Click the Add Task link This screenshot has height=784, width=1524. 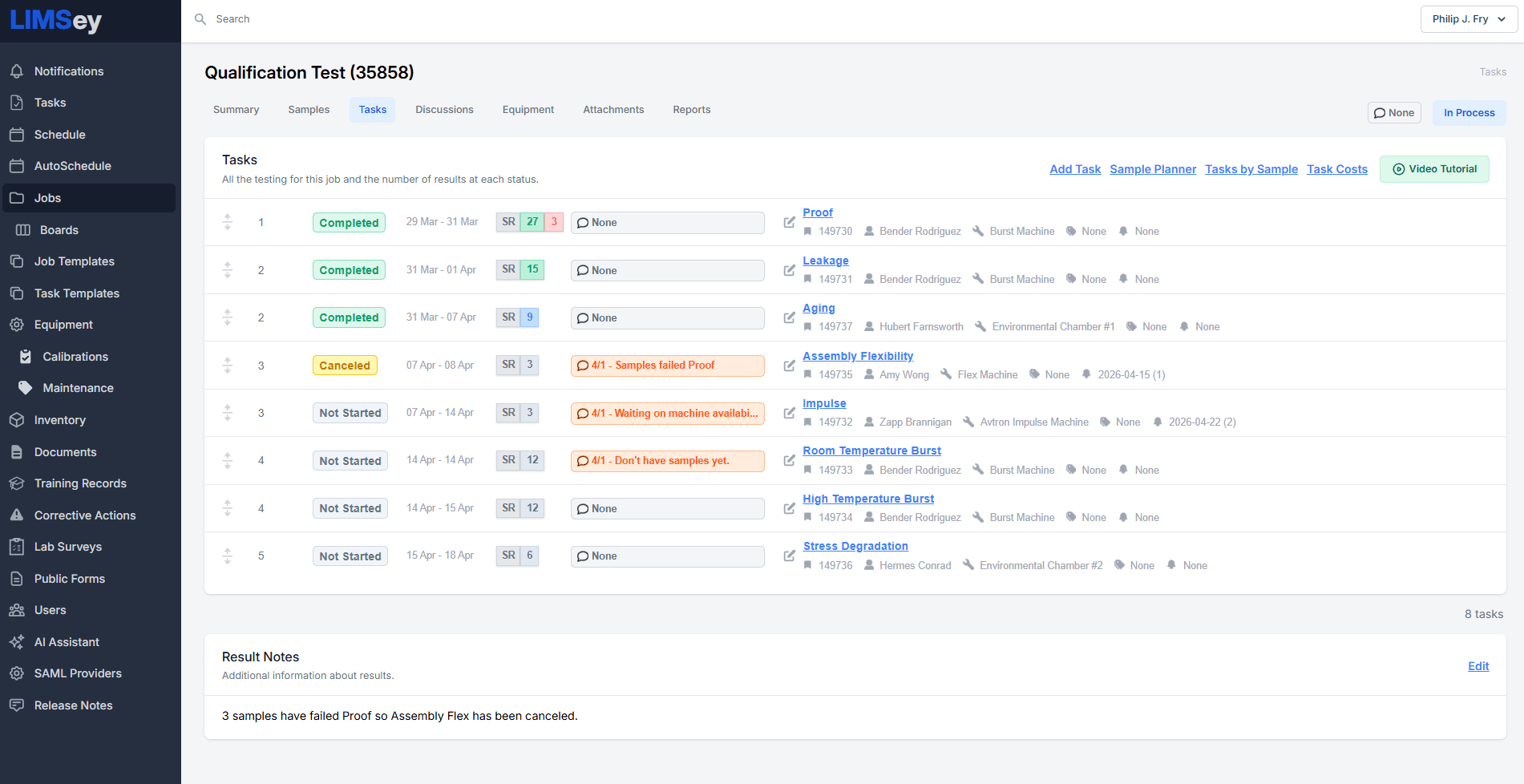[1075, 169]
